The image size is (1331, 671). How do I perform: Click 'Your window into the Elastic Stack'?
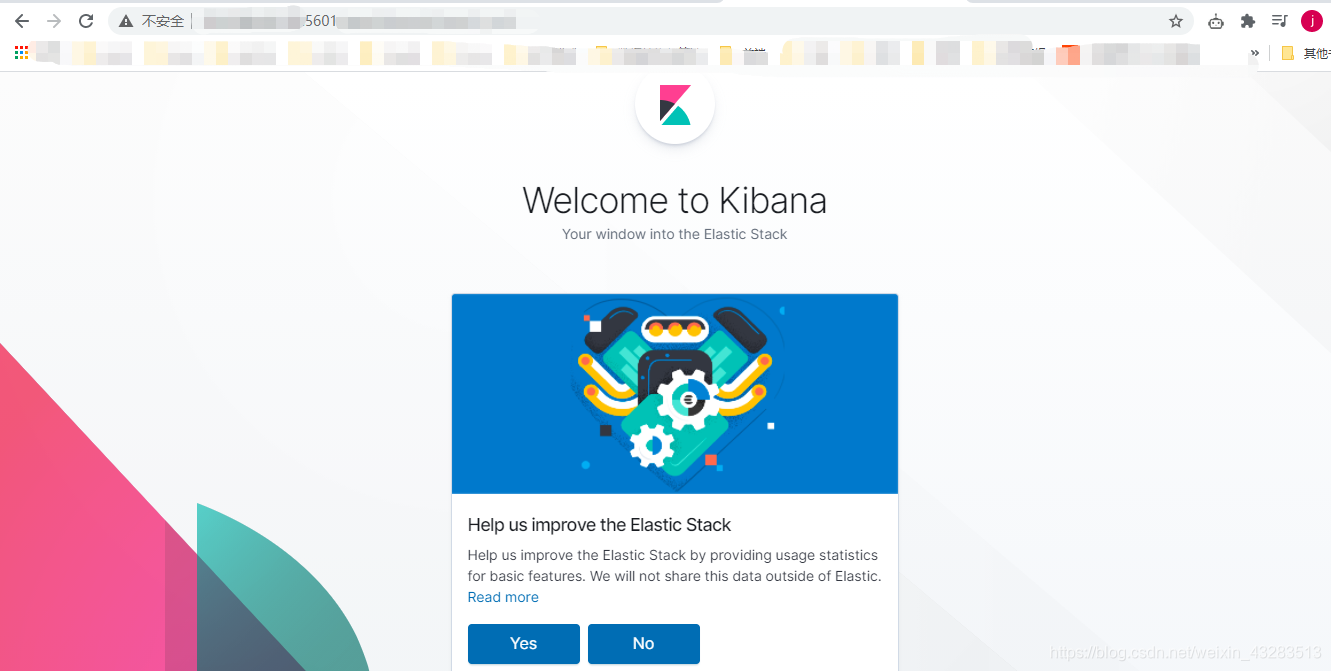click(675, 234)
